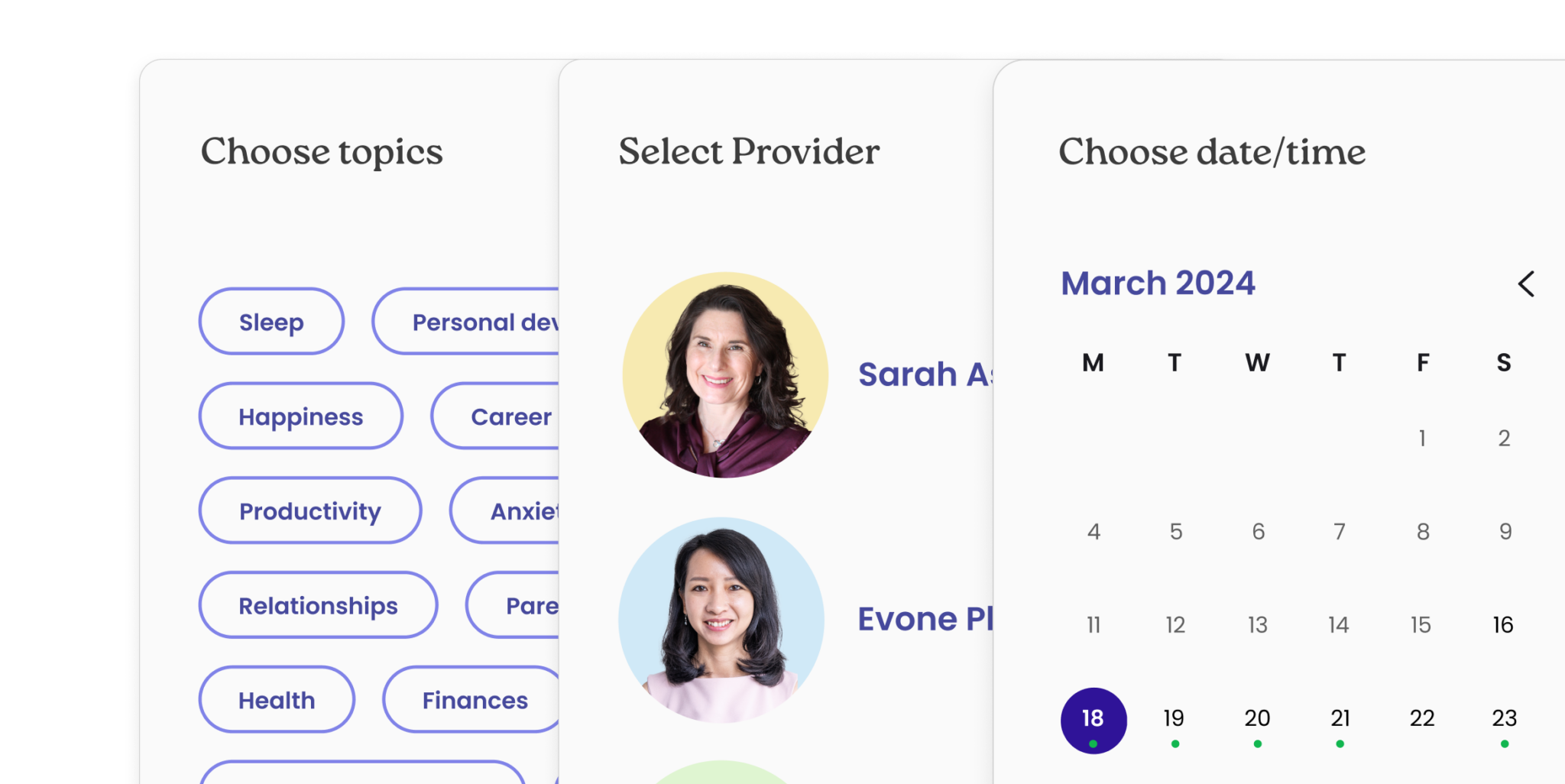Select the Productivity topic
The image size is (1565, 784).
click(309, 510)
